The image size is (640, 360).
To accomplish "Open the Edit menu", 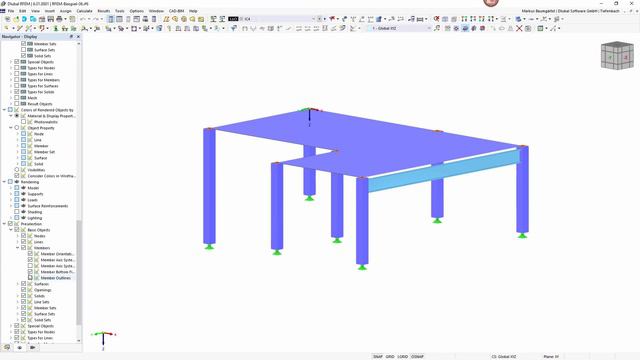I will (22, 11).
